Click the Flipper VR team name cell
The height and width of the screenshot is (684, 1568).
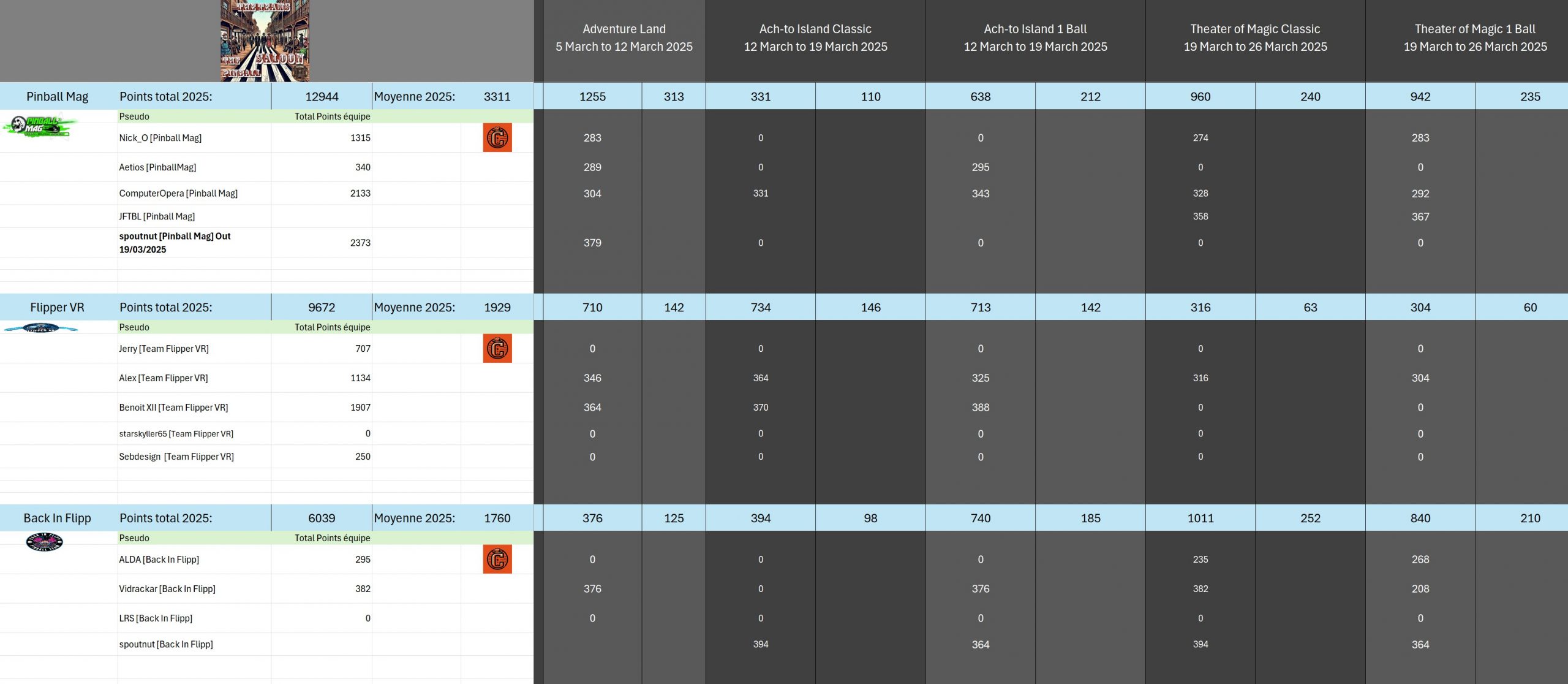[x=58, y=307]
